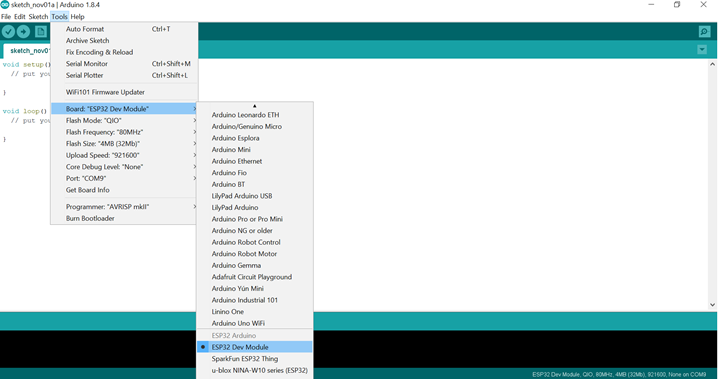
Task: Click the Upload arrow toolbar icon
Action: [23, 32]
